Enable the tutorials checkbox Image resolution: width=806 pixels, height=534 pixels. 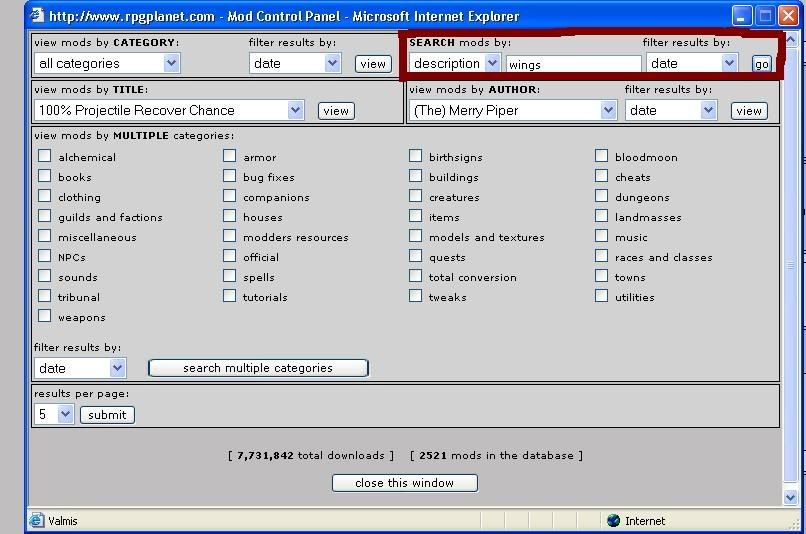click(229, 296)
